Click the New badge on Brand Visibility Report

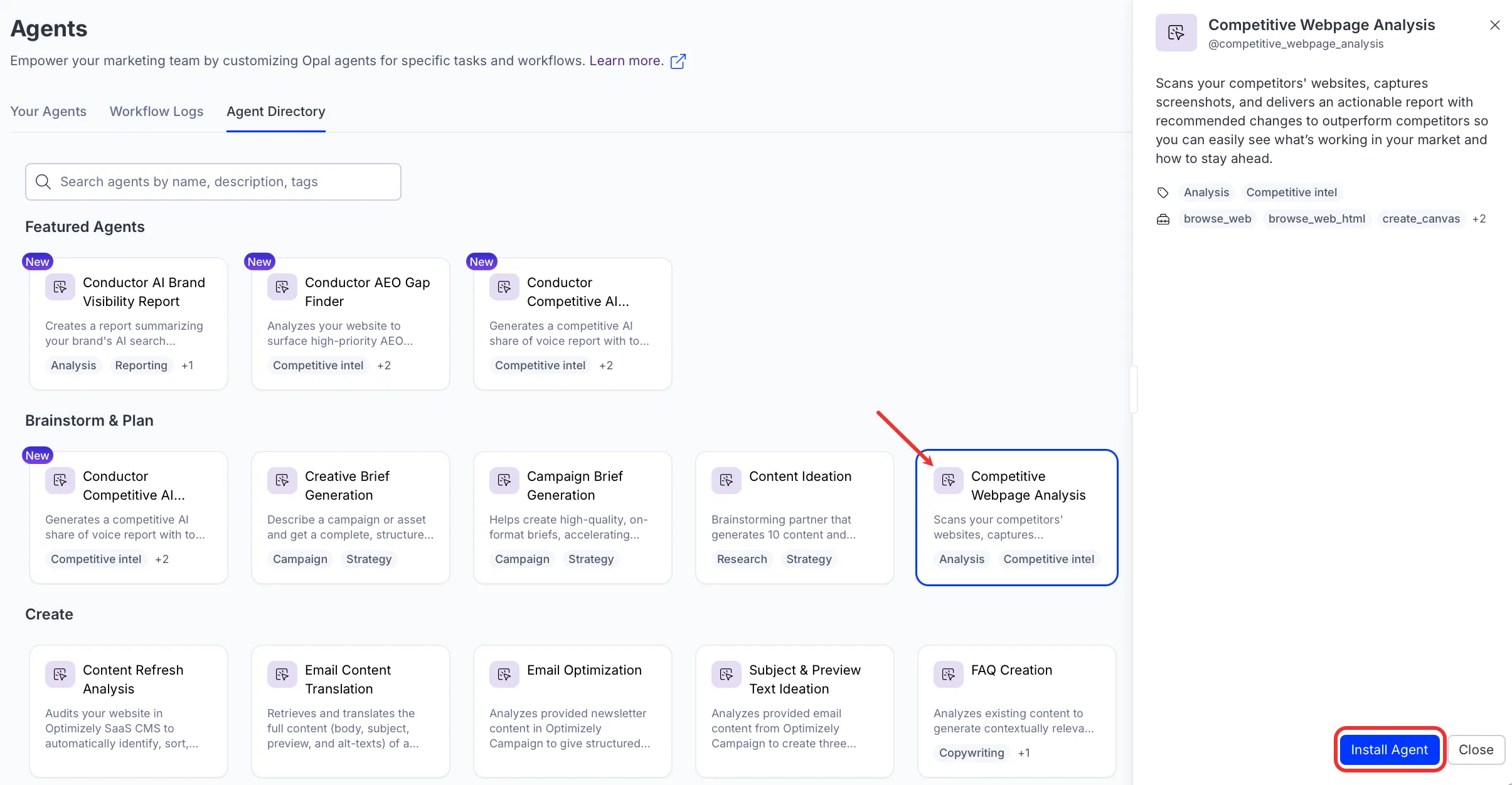(x=38, y=262)
